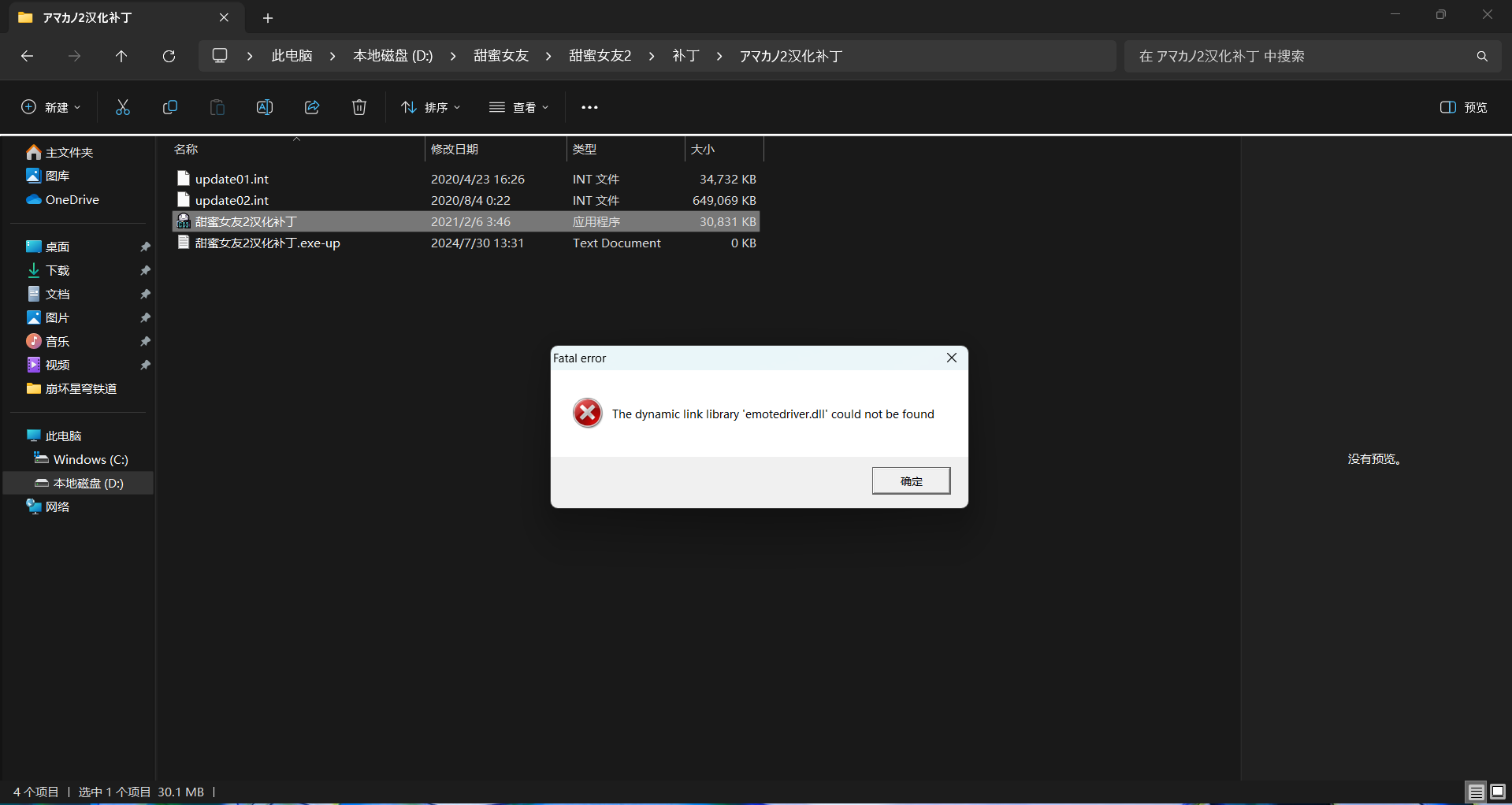Switch to details view icon in status bar
The image size is (1512, 805).
(1477, 792)
